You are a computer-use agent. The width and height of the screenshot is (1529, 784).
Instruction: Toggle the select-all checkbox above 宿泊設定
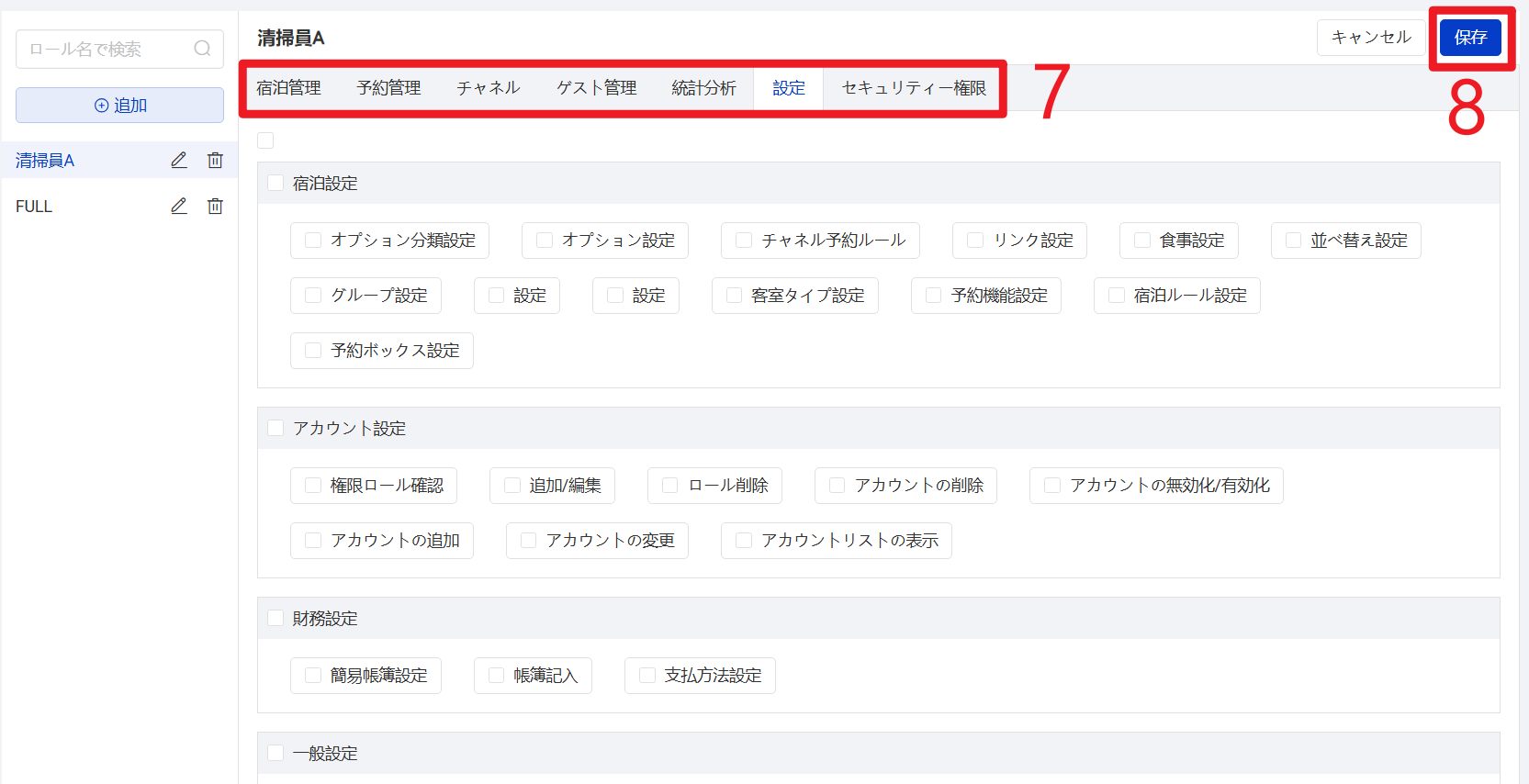(266, 140)
